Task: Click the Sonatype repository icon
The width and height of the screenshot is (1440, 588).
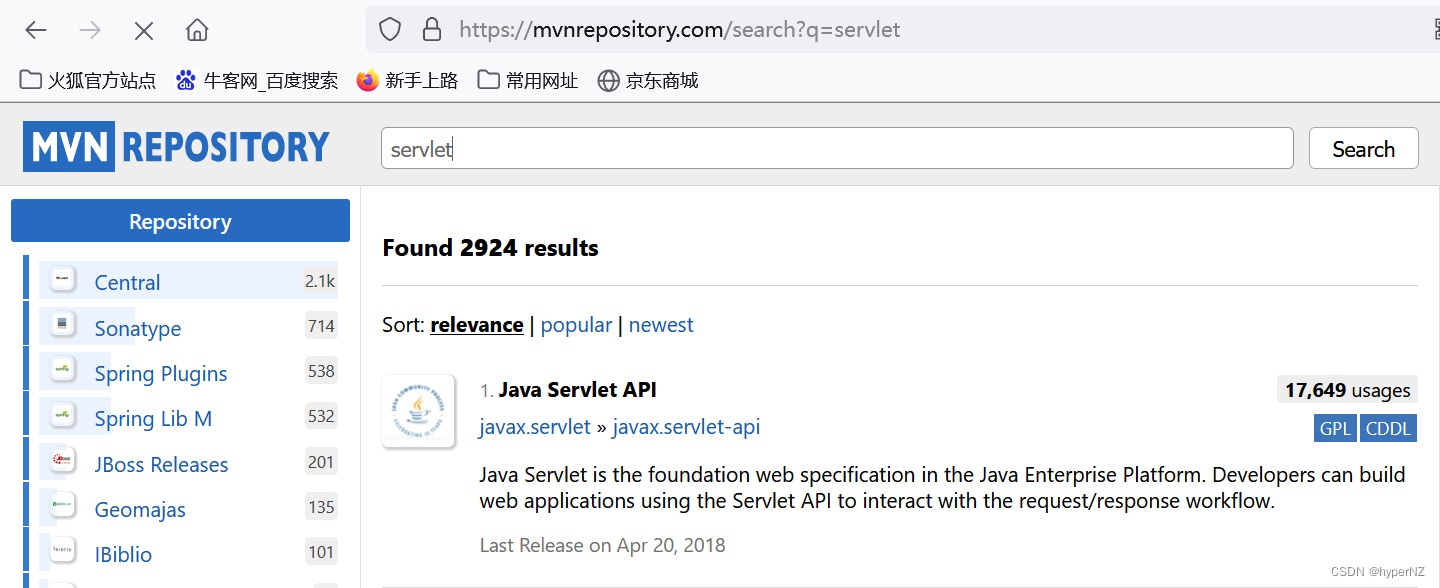Action: (x=62, y=325)
